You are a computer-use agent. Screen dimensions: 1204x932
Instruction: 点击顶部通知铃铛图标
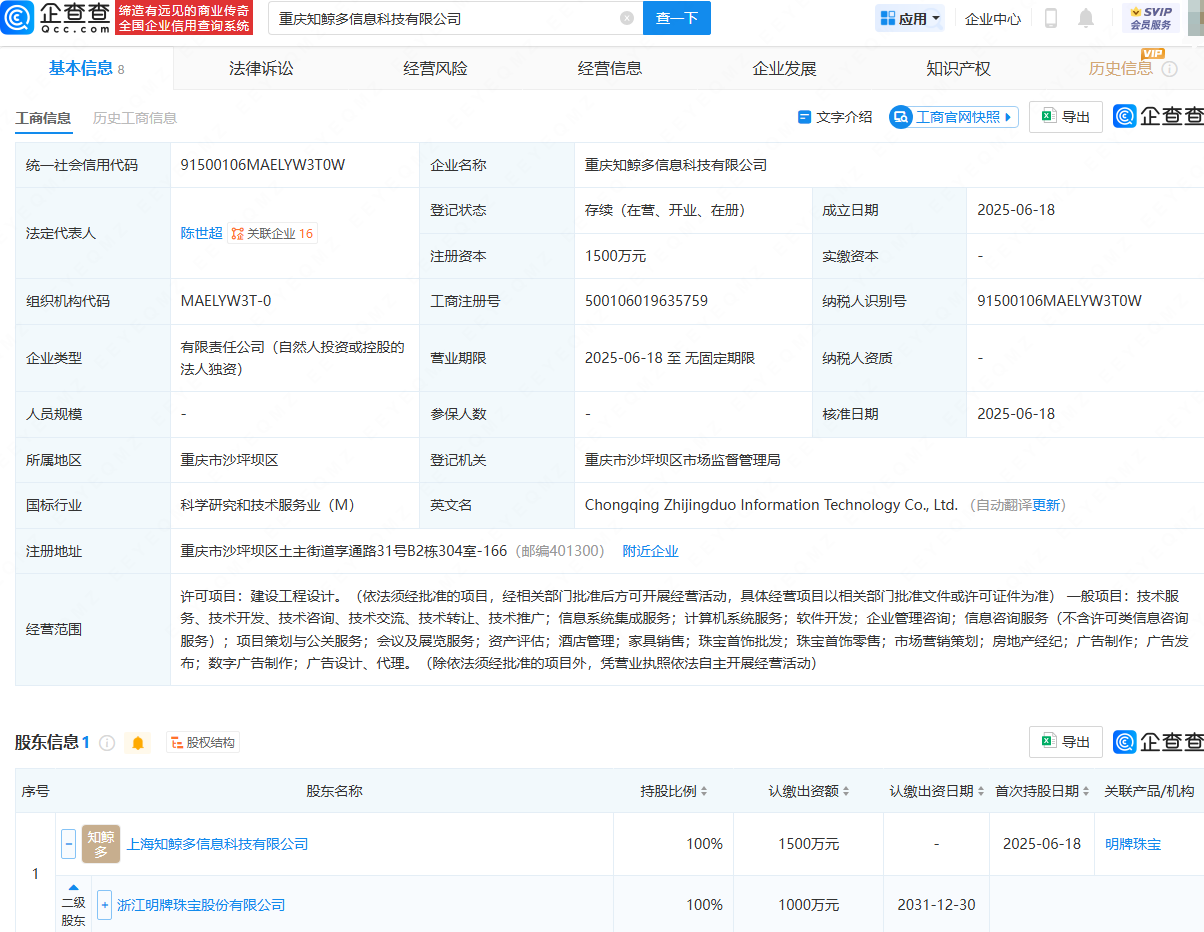click(x=1086, y=19)
